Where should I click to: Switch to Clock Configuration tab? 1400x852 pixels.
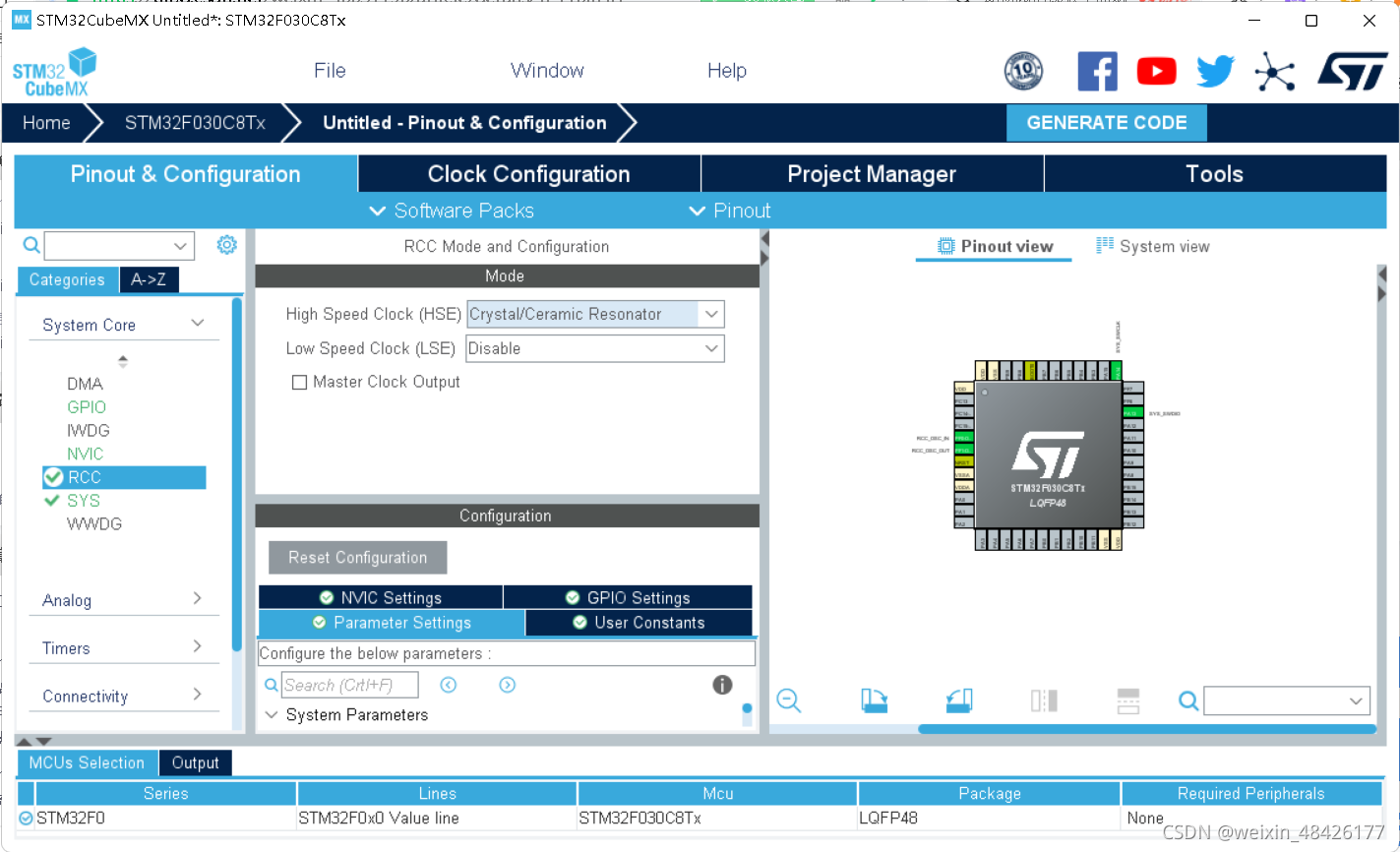coord(529,174)
